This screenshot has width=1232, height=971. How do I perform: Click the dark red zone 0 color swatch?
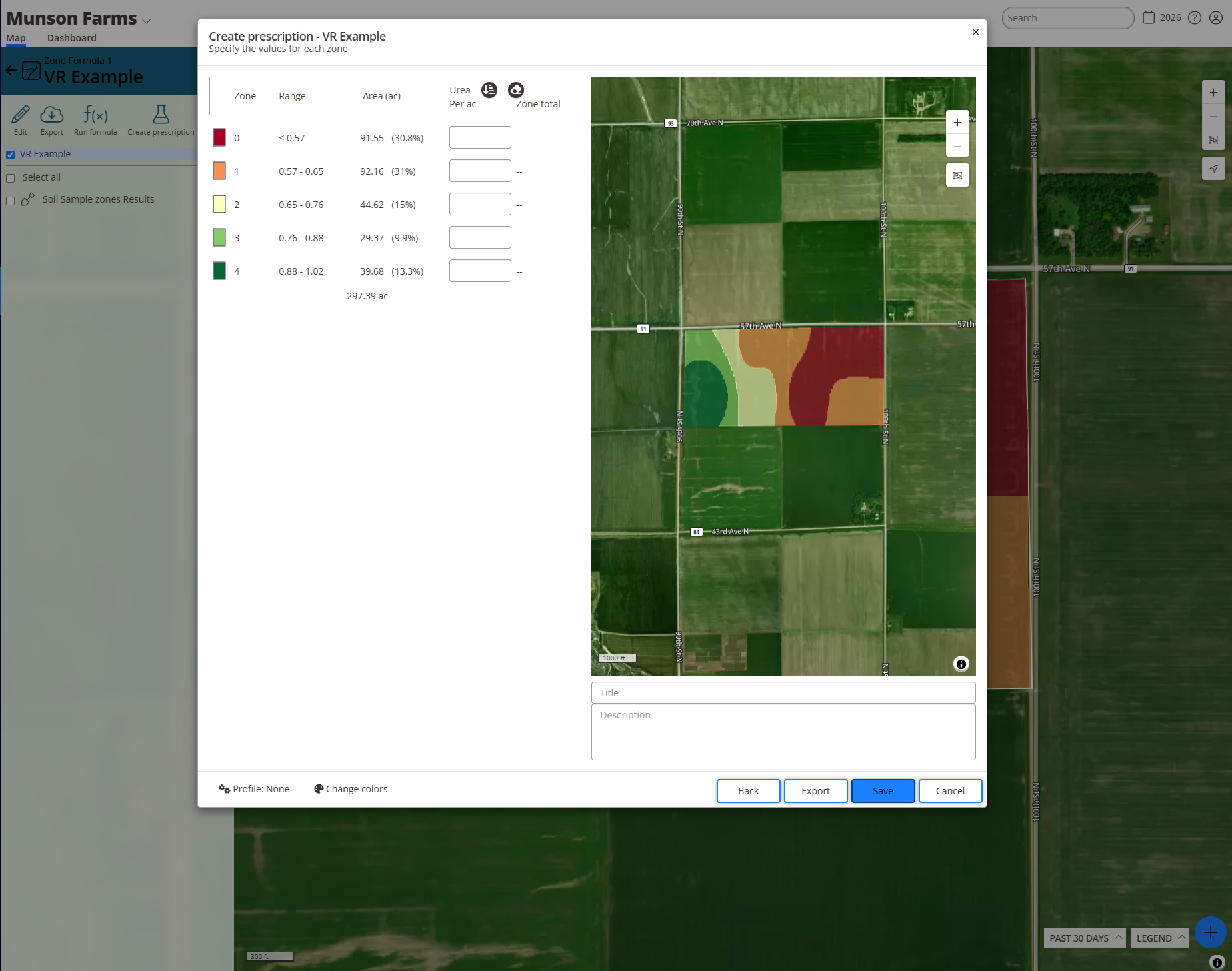219,137
